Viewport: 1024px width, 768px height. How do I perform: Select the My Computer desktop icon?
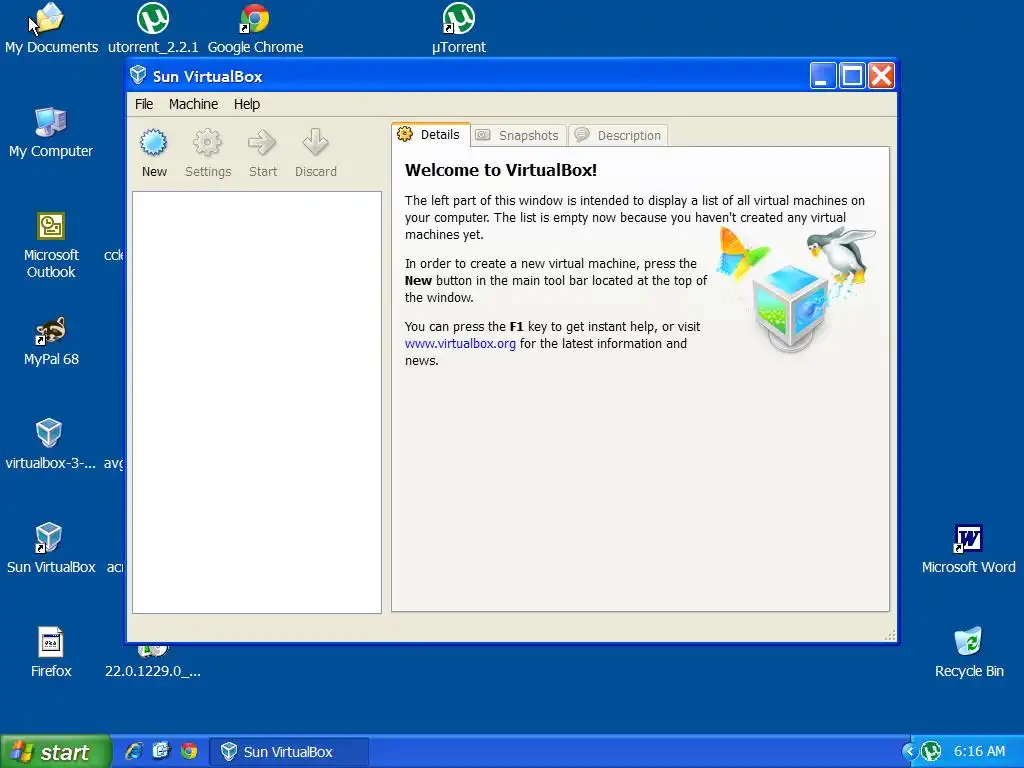[51, 133]
